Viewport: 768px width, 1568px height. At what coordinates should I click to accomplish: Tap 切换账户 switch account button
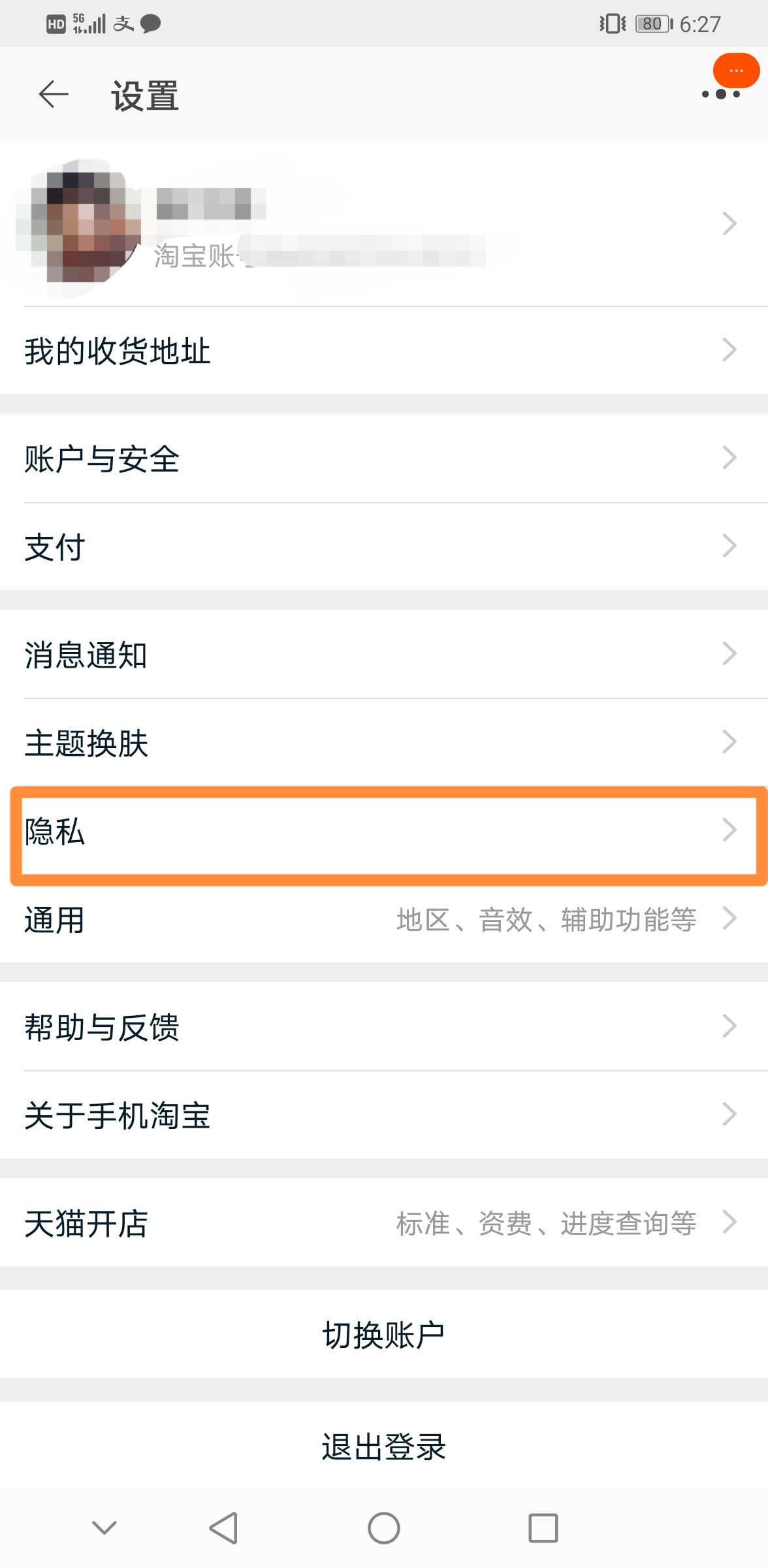[384, 1335]
